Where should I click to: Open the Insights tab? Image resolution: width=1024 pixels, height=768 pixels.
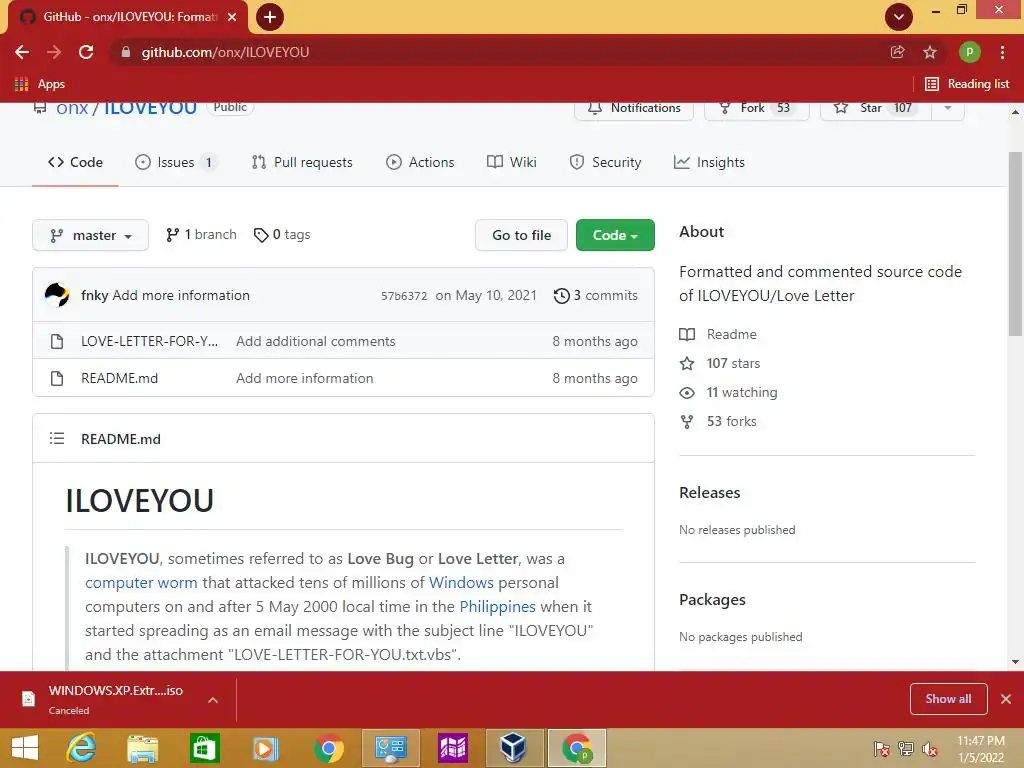click(x=709, y=162)
